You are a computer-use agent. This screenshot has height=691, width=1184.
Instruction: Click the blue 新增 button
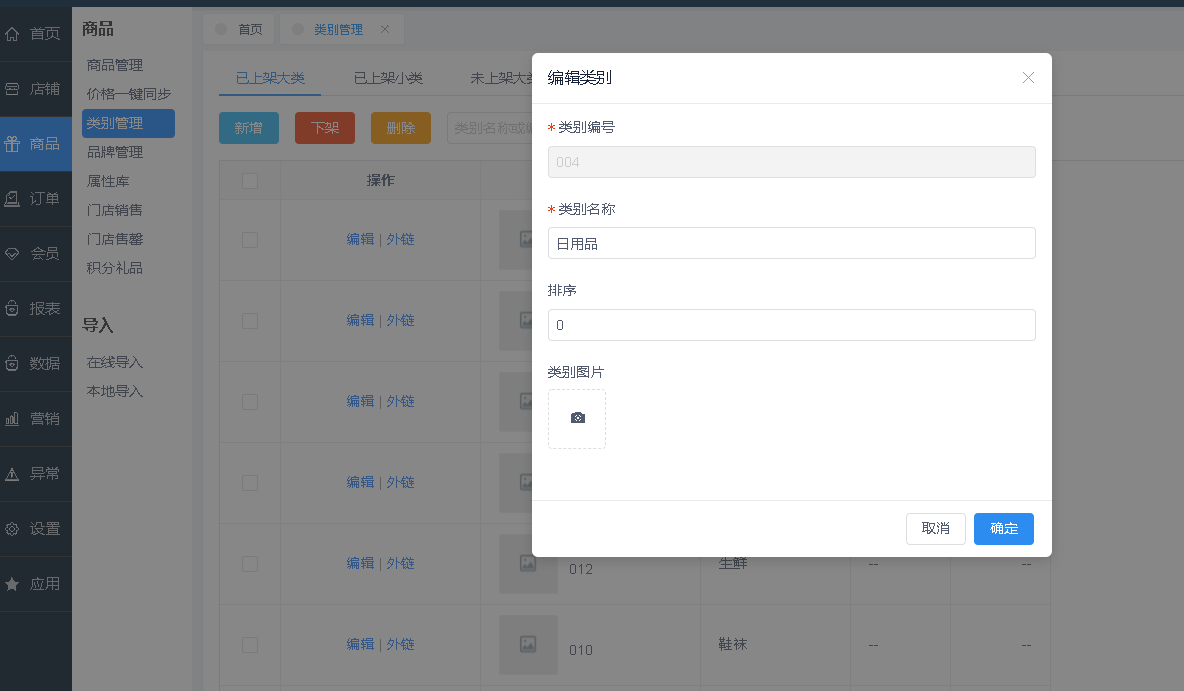(x=249, y=128)
